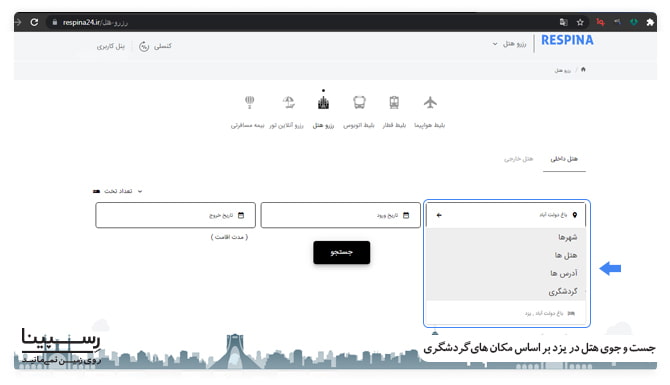Click the translate page icon in address bar
This screenshot has height=385, width=670.
click(564, 22)
